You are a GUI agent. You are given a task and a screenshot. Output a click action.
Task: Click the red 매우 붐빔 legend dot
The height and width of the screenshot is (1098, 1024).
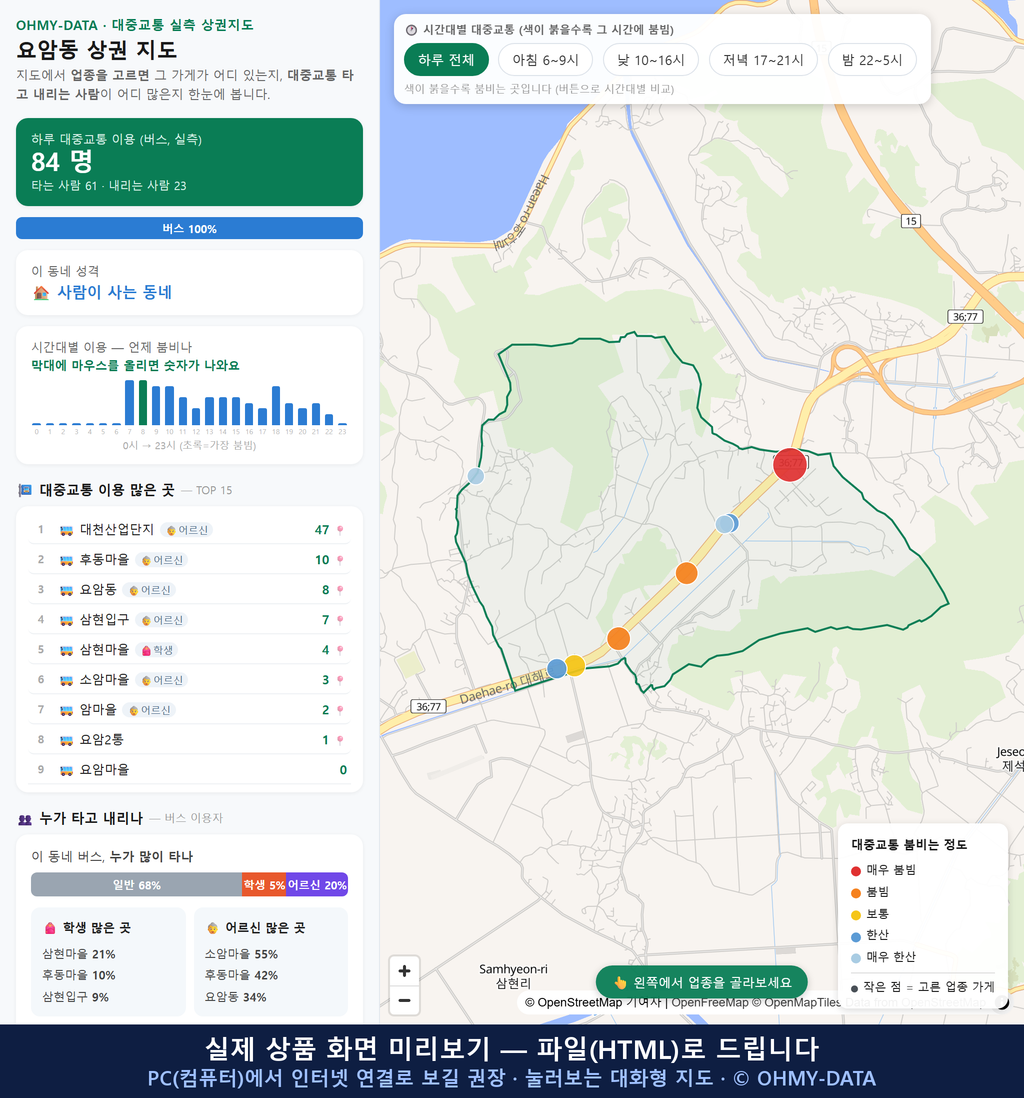(856, 871)
